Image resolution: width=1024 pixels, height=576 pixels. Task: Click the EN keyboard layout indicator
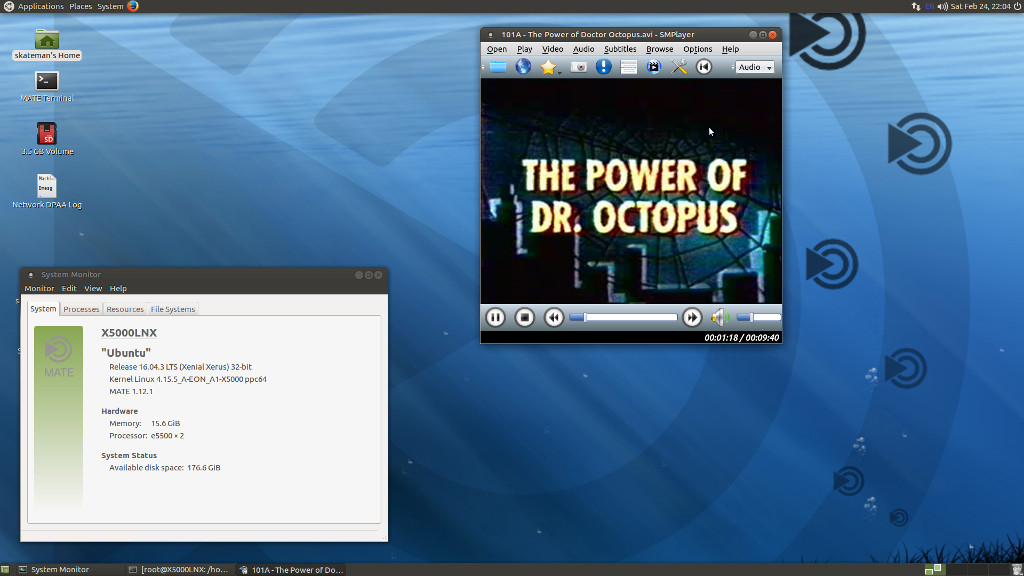[929, 7]
